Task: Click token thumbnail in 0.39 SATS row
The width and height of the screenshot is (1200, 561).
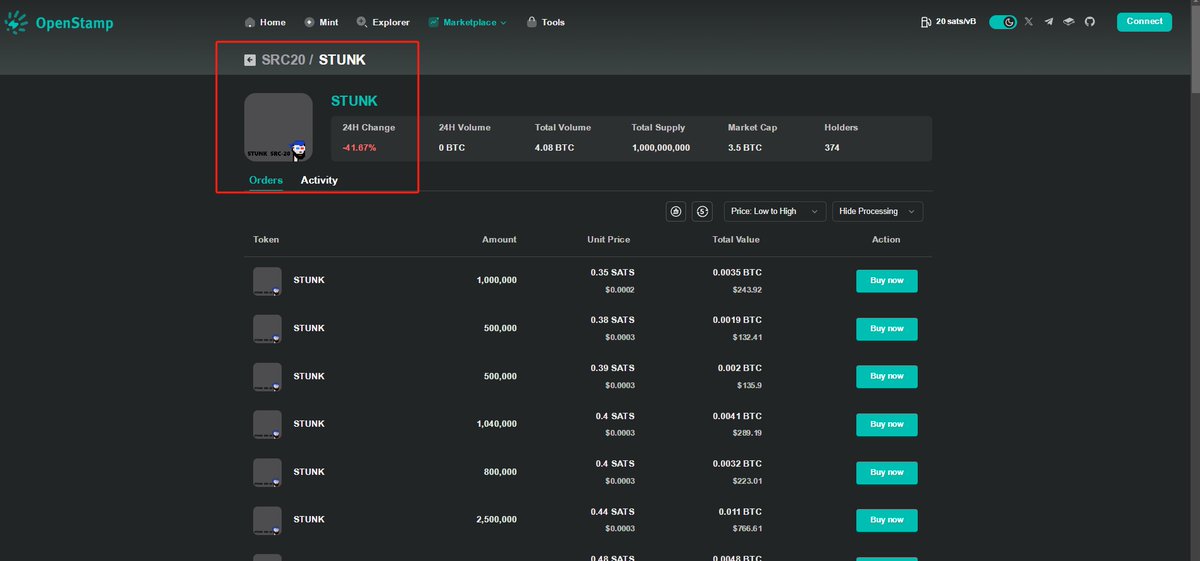Action: click(267, 377)
